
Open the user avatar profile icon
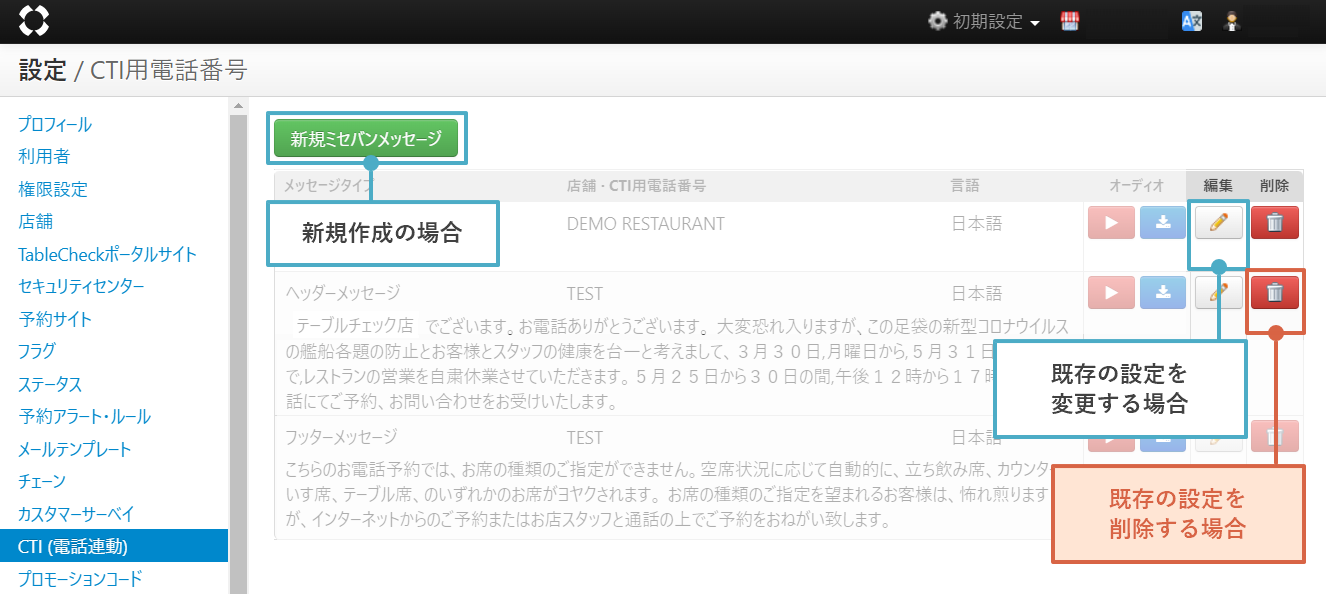pyautogui.click(x=1232, y=22)
